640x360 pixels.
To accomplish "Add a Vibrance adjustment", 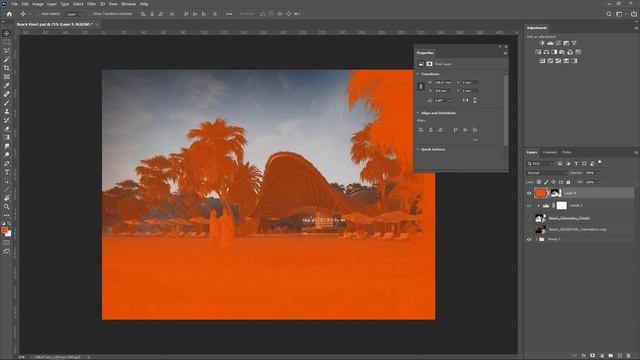I will (574, 43).
